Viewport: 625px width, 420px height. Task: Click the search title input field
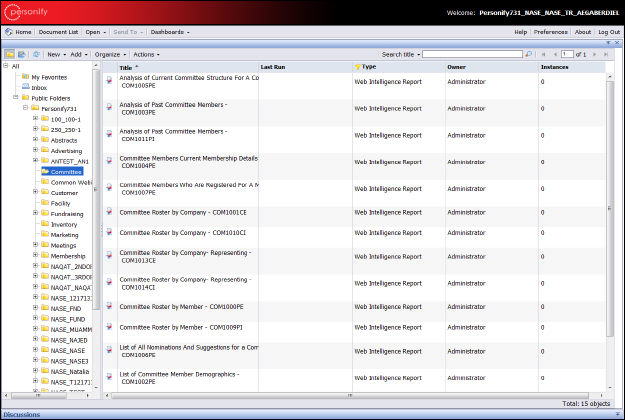(471, 54)
